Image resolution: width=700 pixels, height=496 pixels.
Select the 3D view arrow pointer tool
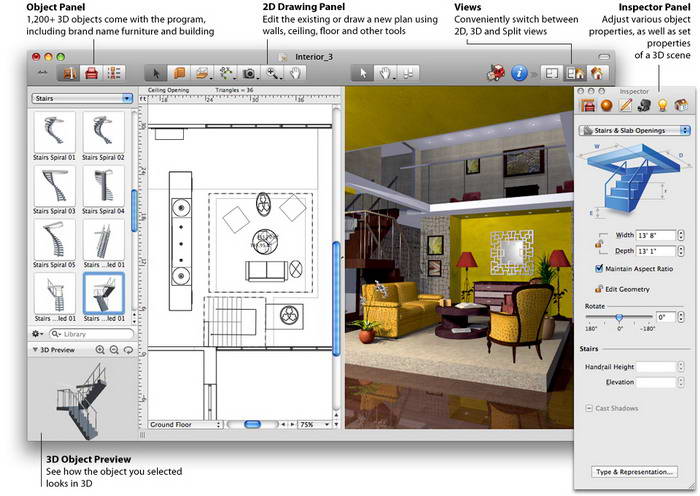tap(363, 73)
